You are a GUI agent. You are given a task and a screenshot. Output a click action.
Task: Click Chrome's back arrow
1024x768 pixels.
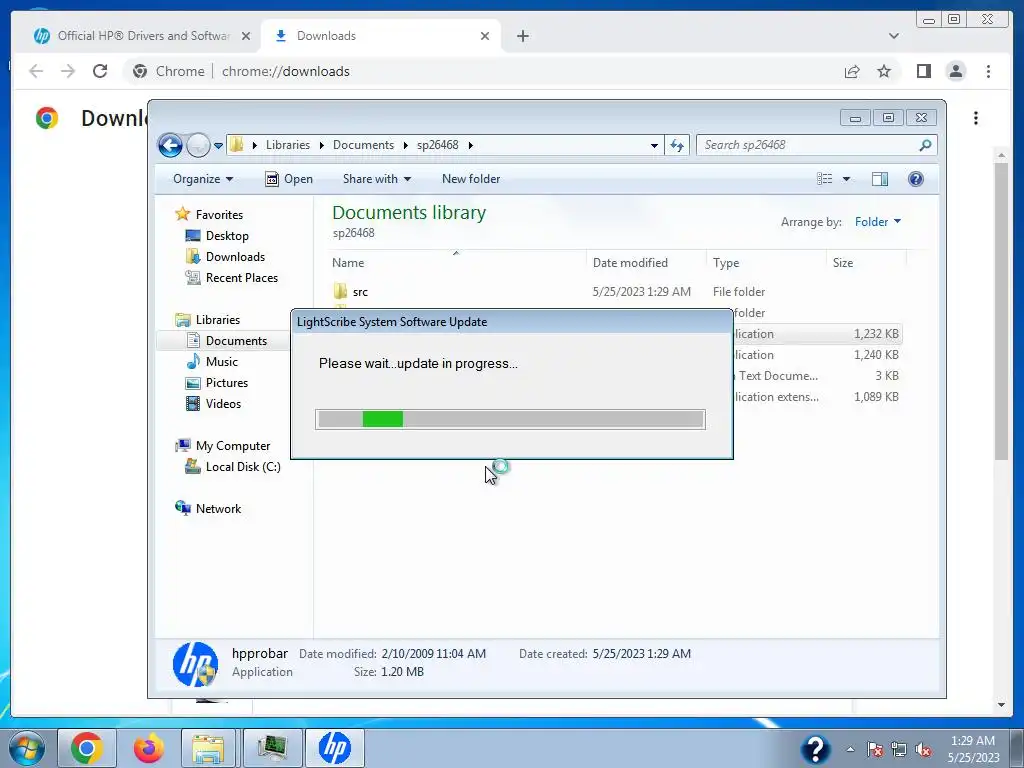click(36, 71)
